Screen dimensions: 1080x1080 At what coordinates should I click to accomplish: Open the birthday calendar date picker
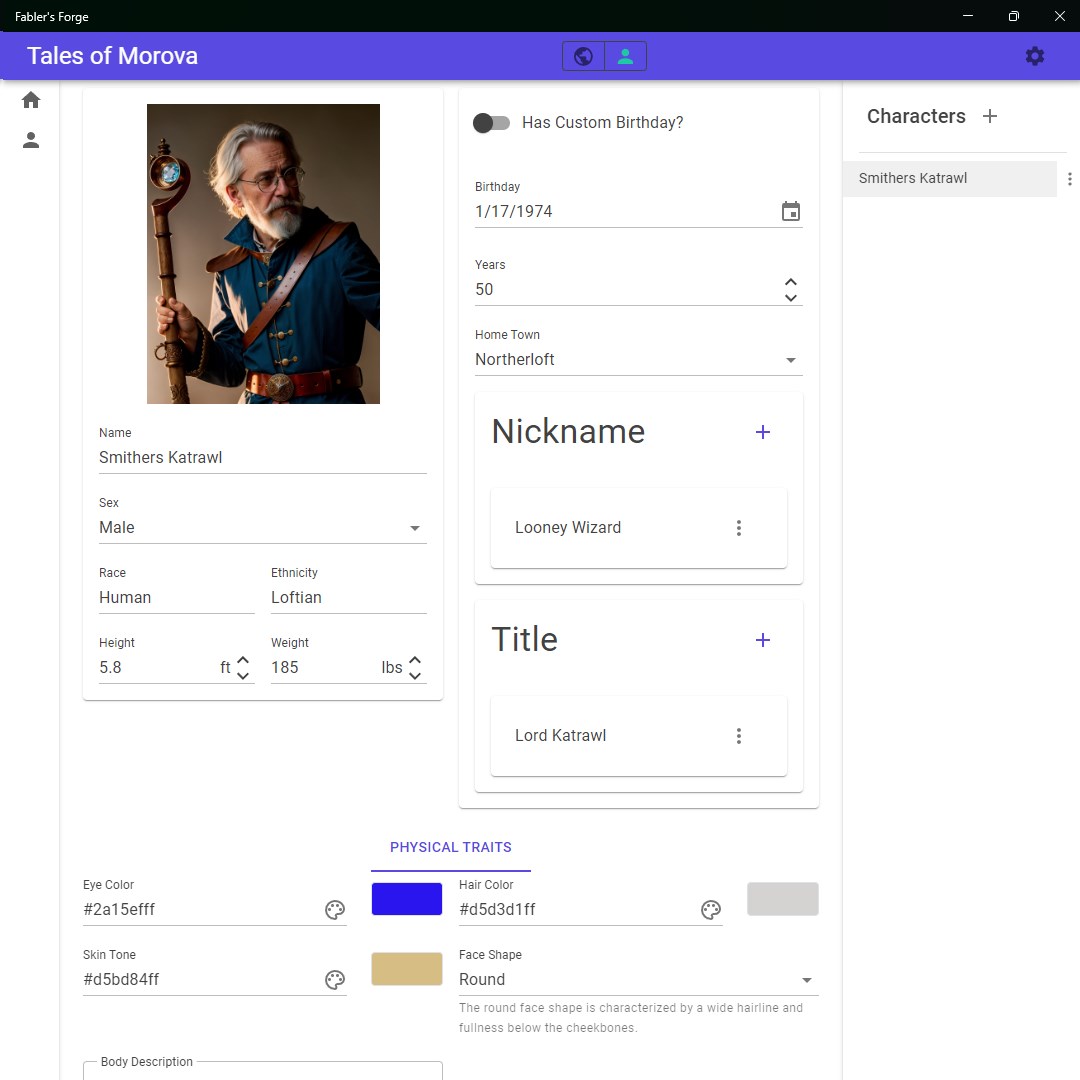click(791, 211)
